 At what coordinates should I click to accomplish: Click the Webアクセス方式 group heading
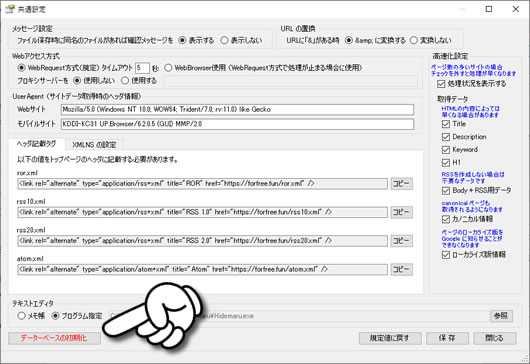pos(36,56)
